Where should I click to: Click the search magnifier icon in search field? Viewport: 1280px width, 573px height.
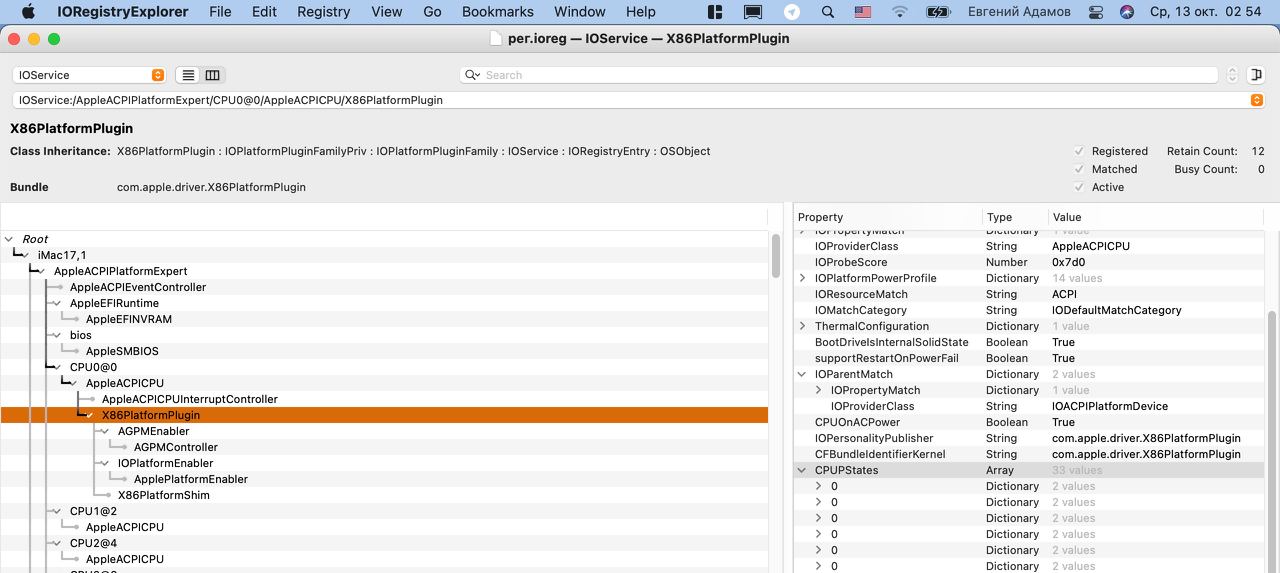click(x=473, y=75)
